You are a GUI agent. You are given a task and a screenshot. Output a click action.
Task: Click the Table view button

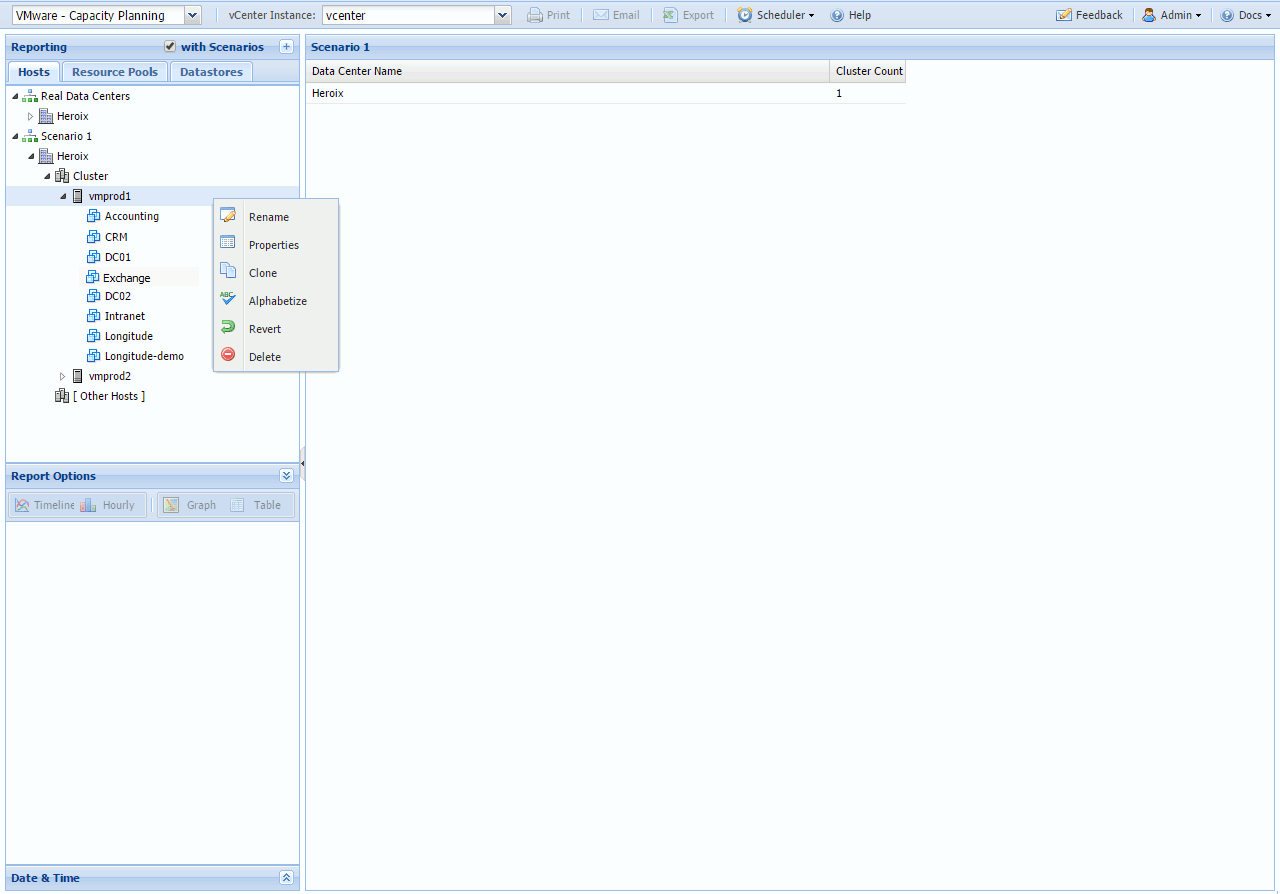(x=258, y=505)
